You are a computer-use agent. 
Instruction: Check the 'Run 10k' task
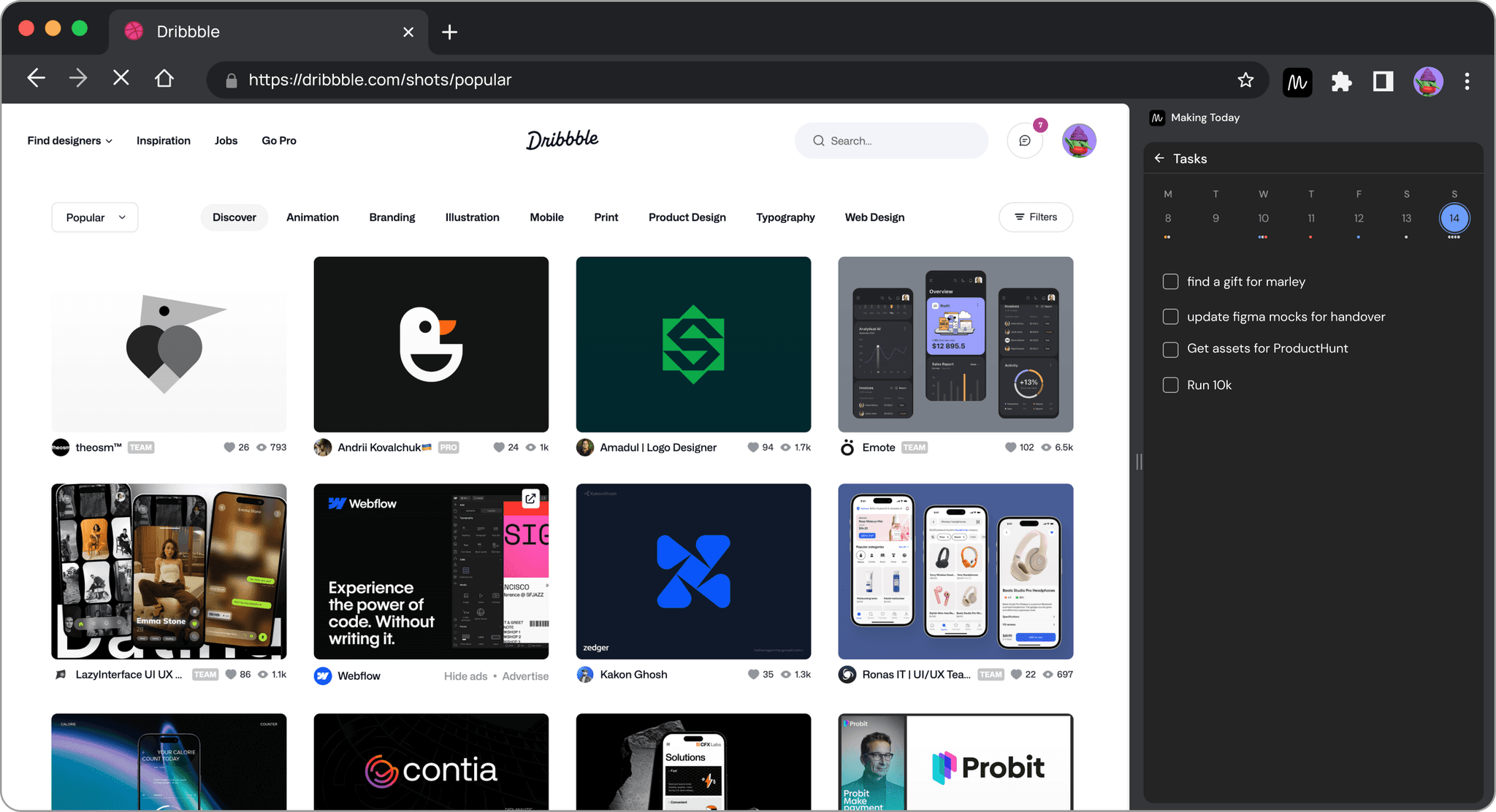click(1170, 385)
